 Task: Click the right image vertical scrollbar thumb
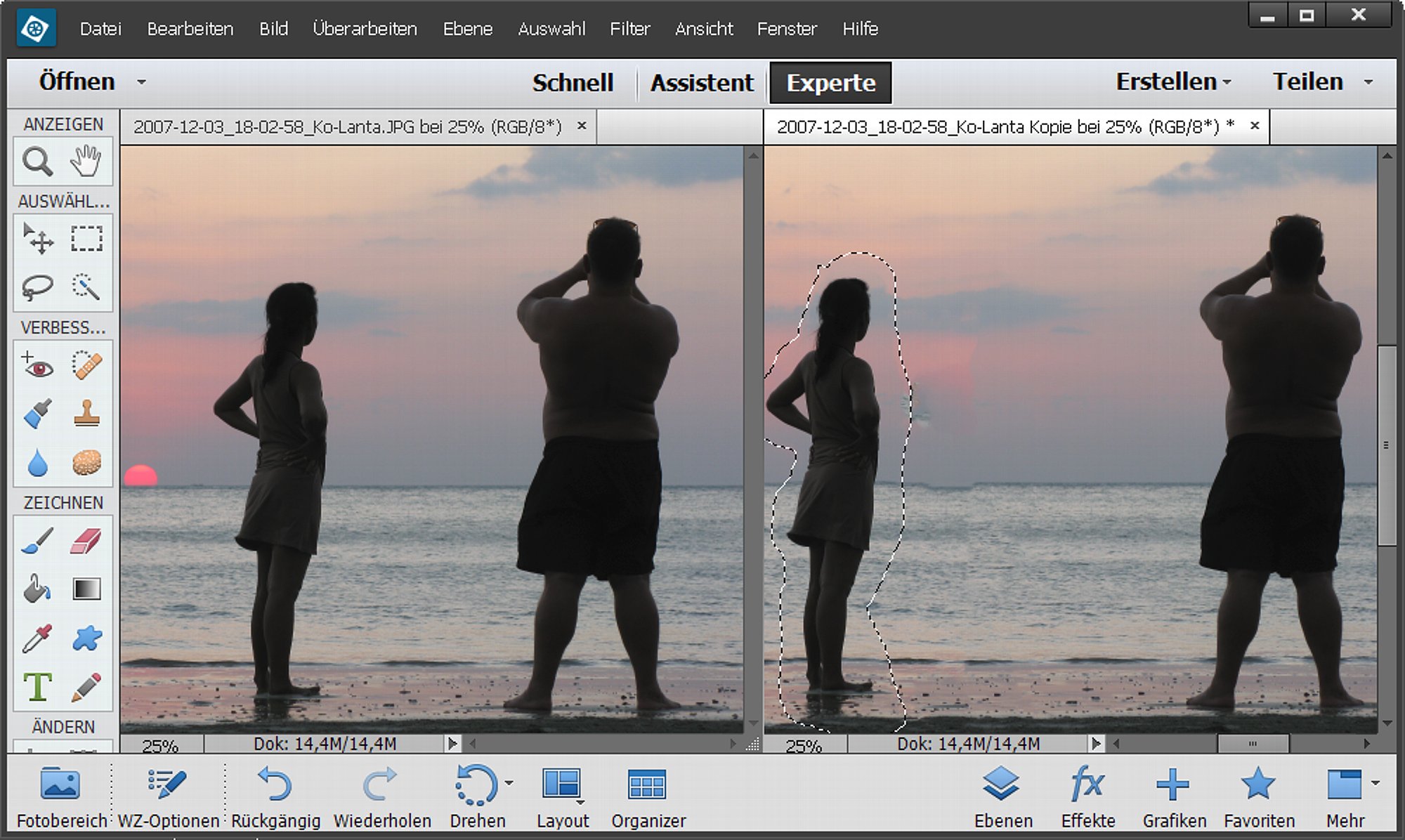tap(1387, 445)
